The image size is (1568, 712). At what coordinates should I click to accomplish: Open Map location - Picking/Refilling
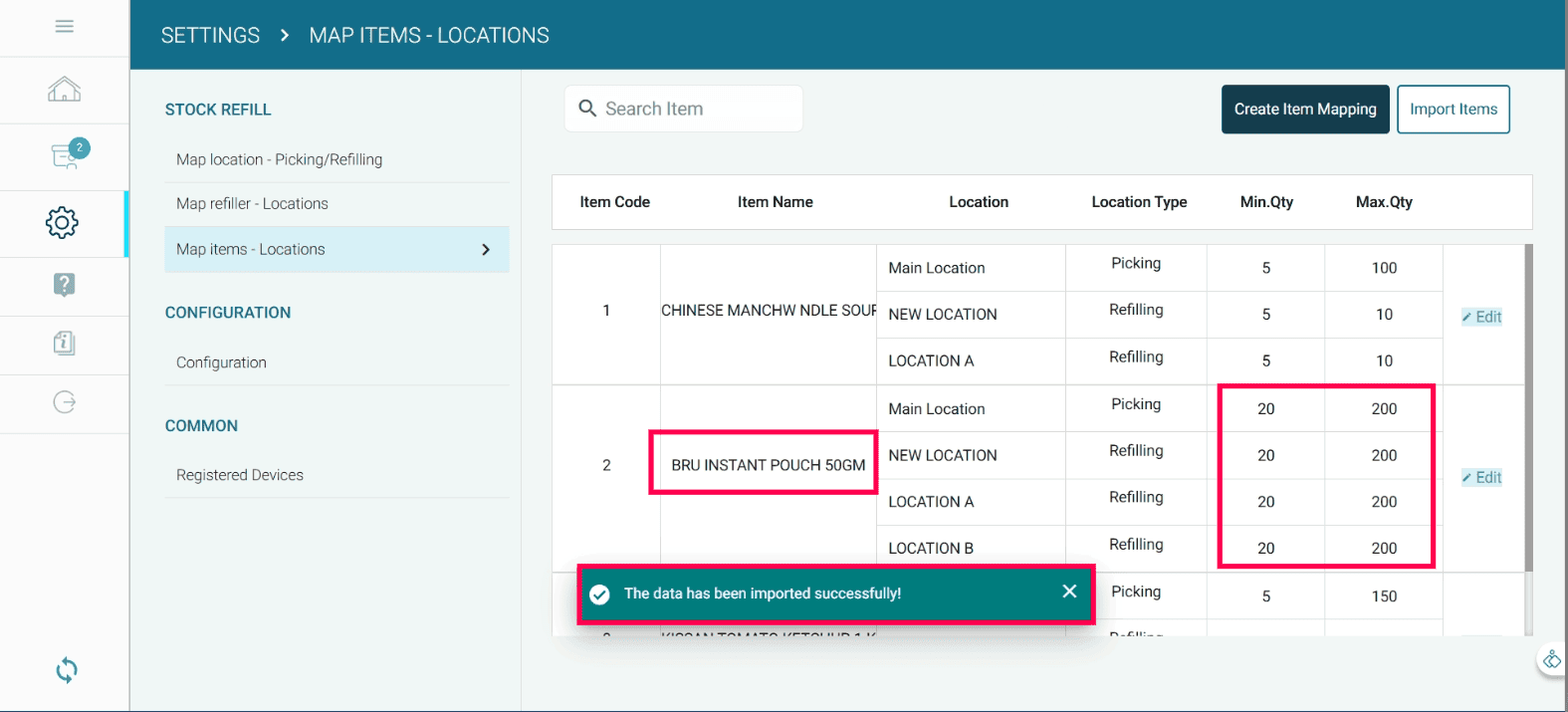tap(279, 159)
